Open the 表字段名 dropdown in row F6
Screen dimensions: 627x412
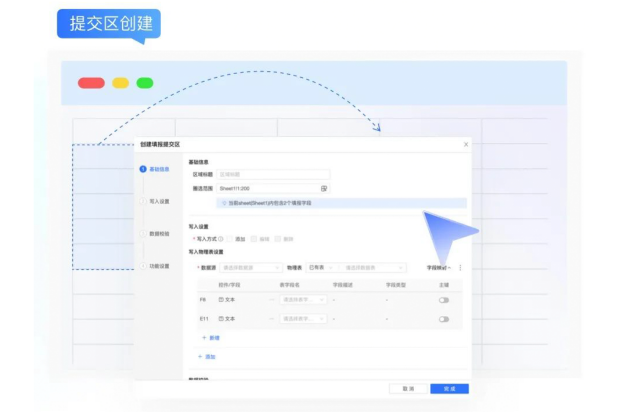click(304, 300)
